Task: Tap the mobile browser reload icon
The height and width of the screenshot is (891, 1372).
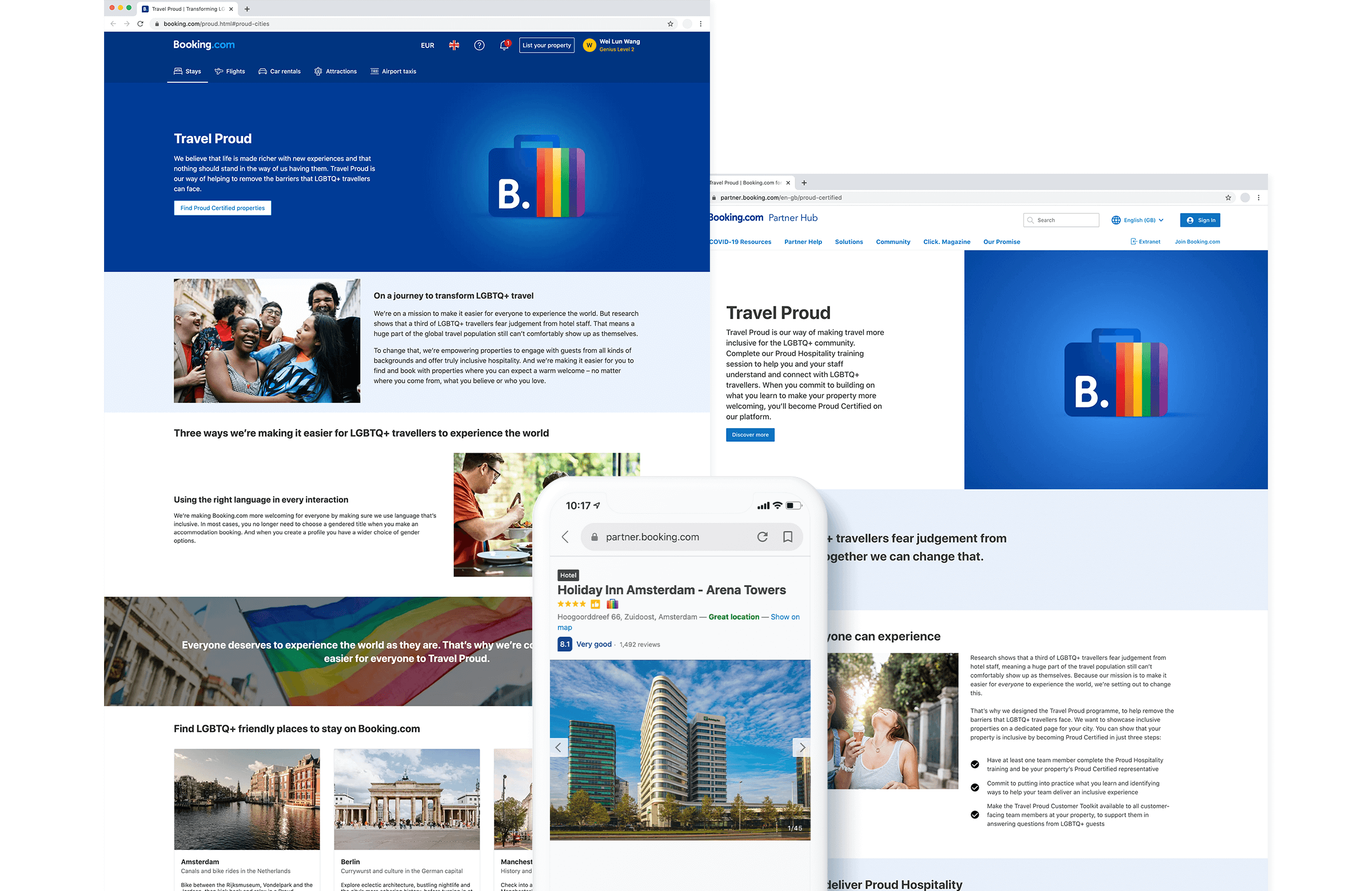Action: [762, 537]
